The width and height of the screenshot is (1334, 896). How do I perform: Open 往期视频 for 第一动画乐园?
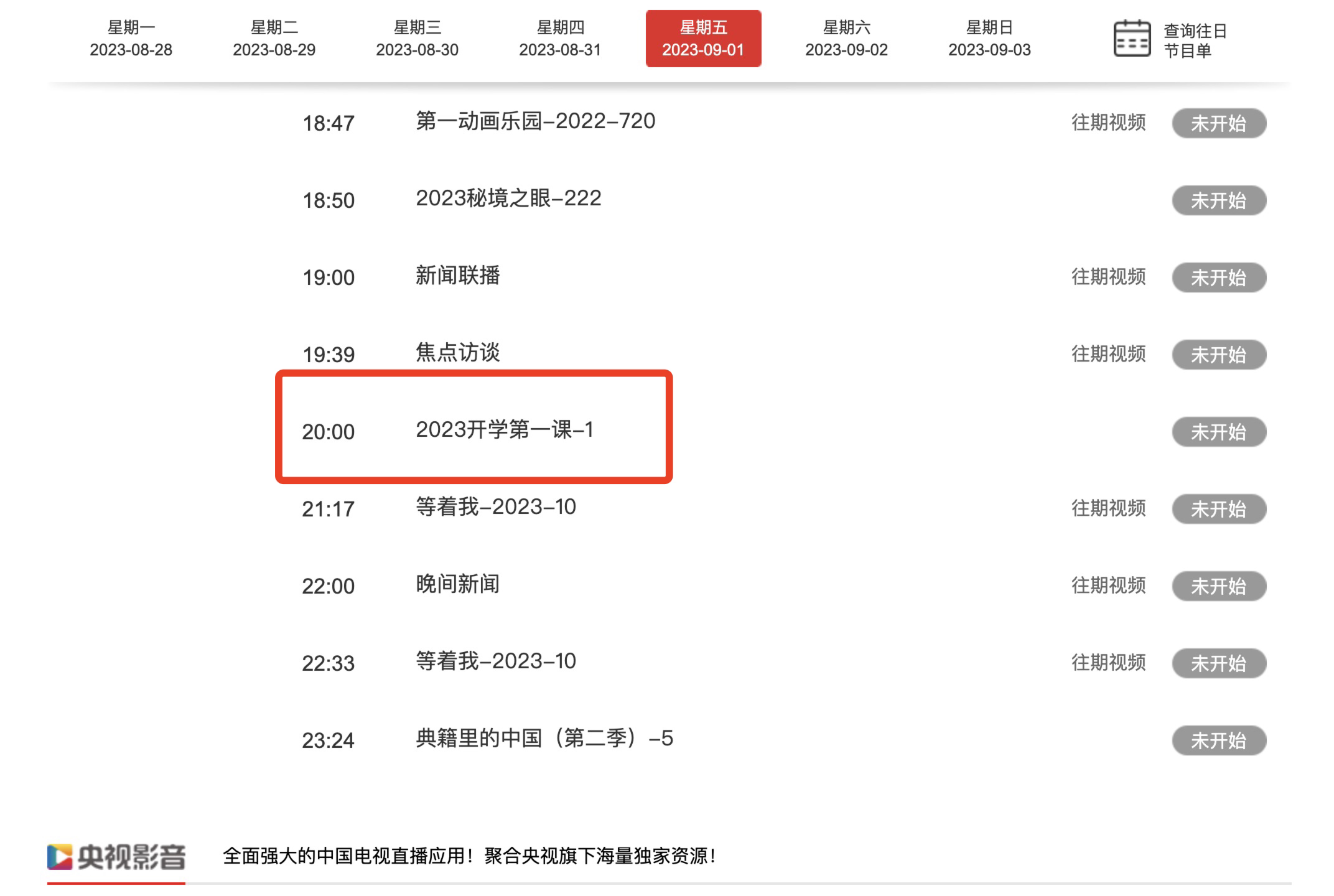tap(1108, 123)
